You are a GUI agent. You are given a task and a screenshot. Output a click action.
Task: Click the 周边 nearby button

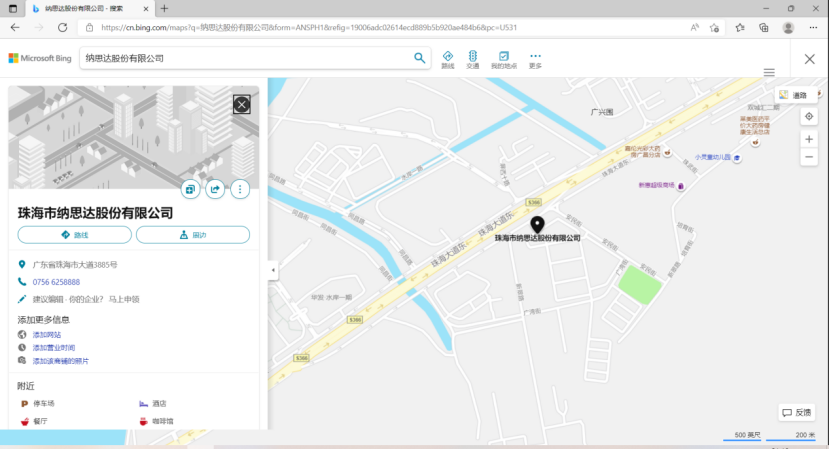(193, 235)
